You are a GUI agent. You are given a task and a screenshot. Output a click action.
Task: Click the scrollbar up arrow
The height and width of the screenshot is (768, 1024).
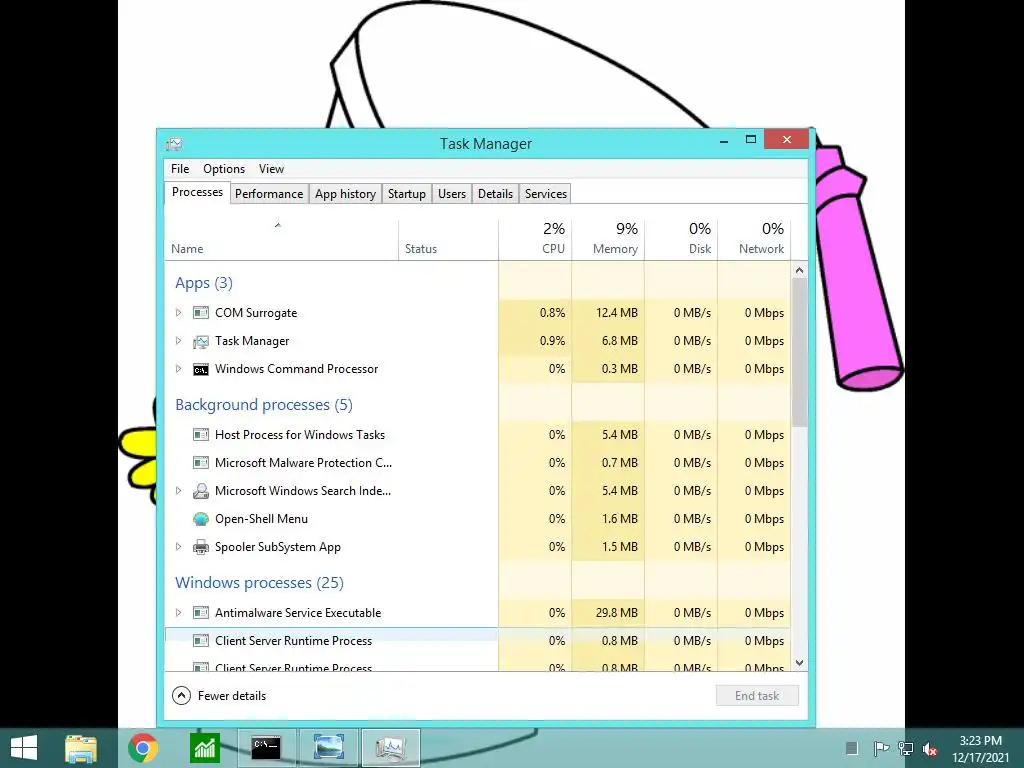click(x=799, y=270)
